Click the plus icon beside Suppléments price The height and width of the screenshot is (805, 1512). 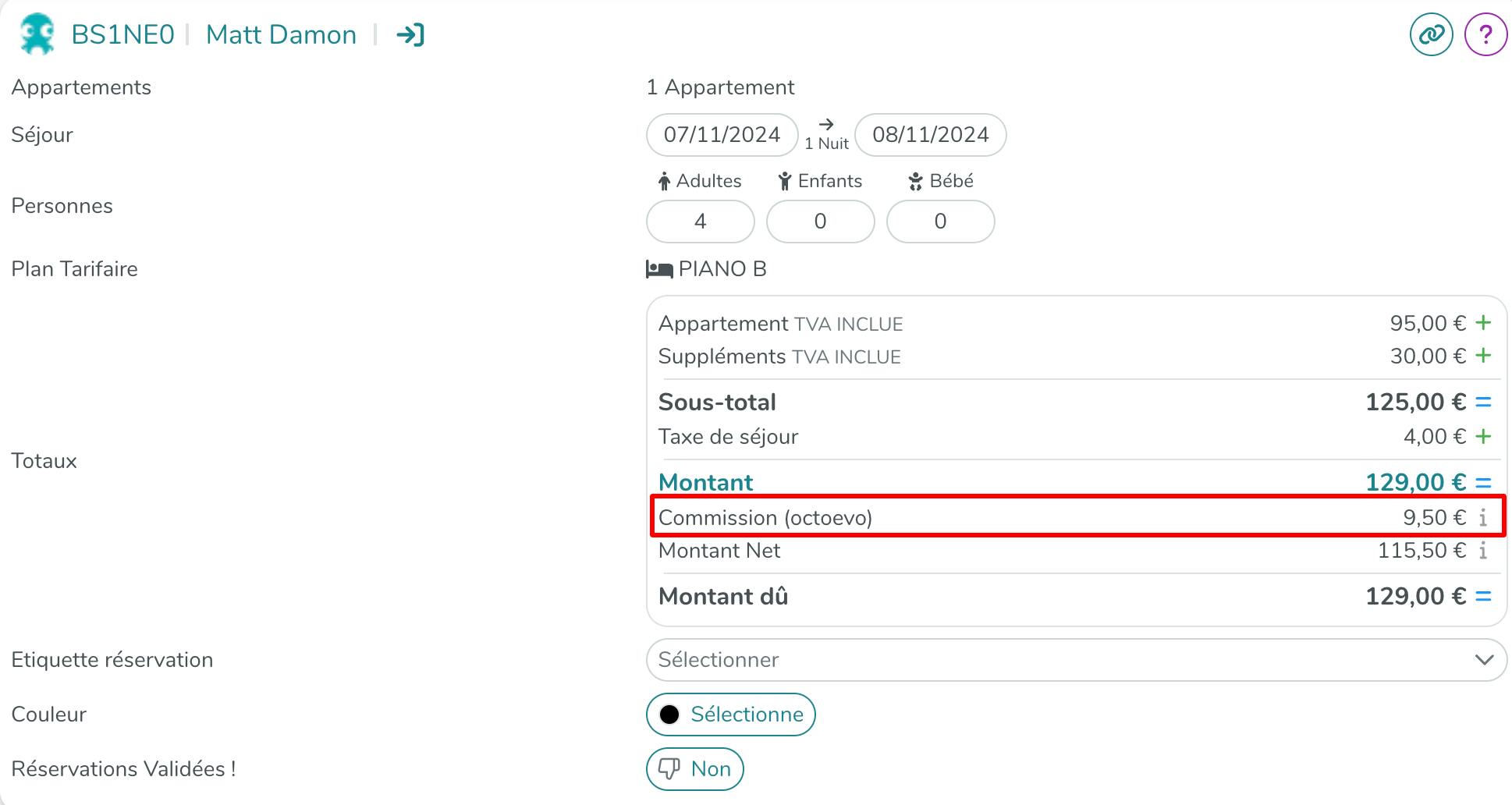pyautogui.click(x=1483, y=356)
